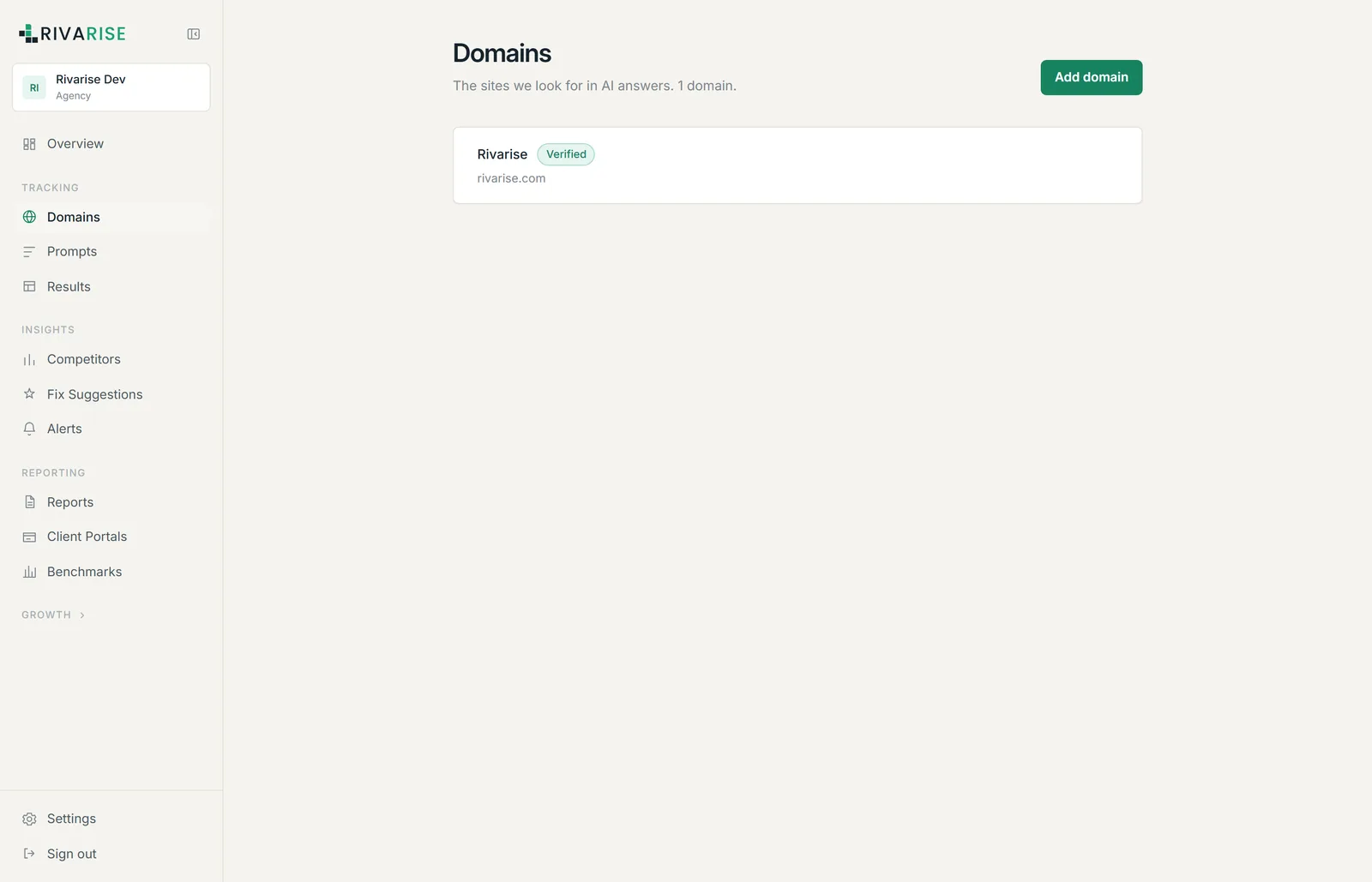Open the Alerts page
Image resolution: width=1372 pixels, height=882 pixels.
[111, 429]
